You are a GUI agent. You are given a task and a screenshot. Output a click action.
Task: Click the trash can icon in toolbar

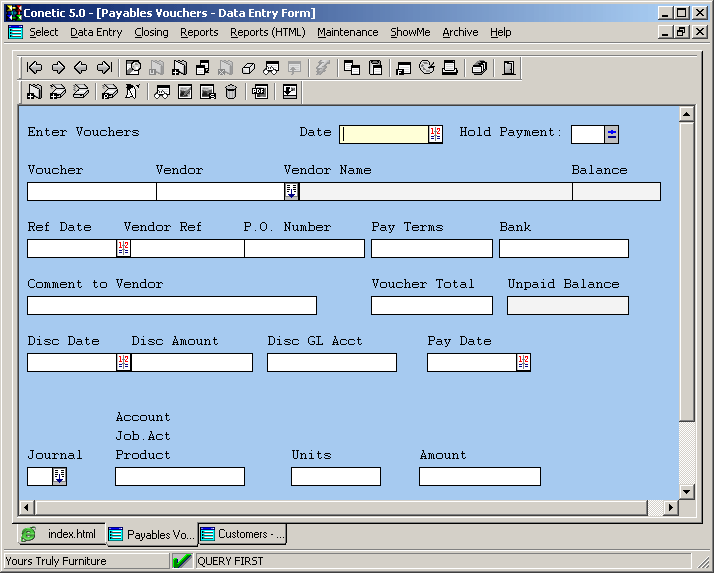(231, 92)
